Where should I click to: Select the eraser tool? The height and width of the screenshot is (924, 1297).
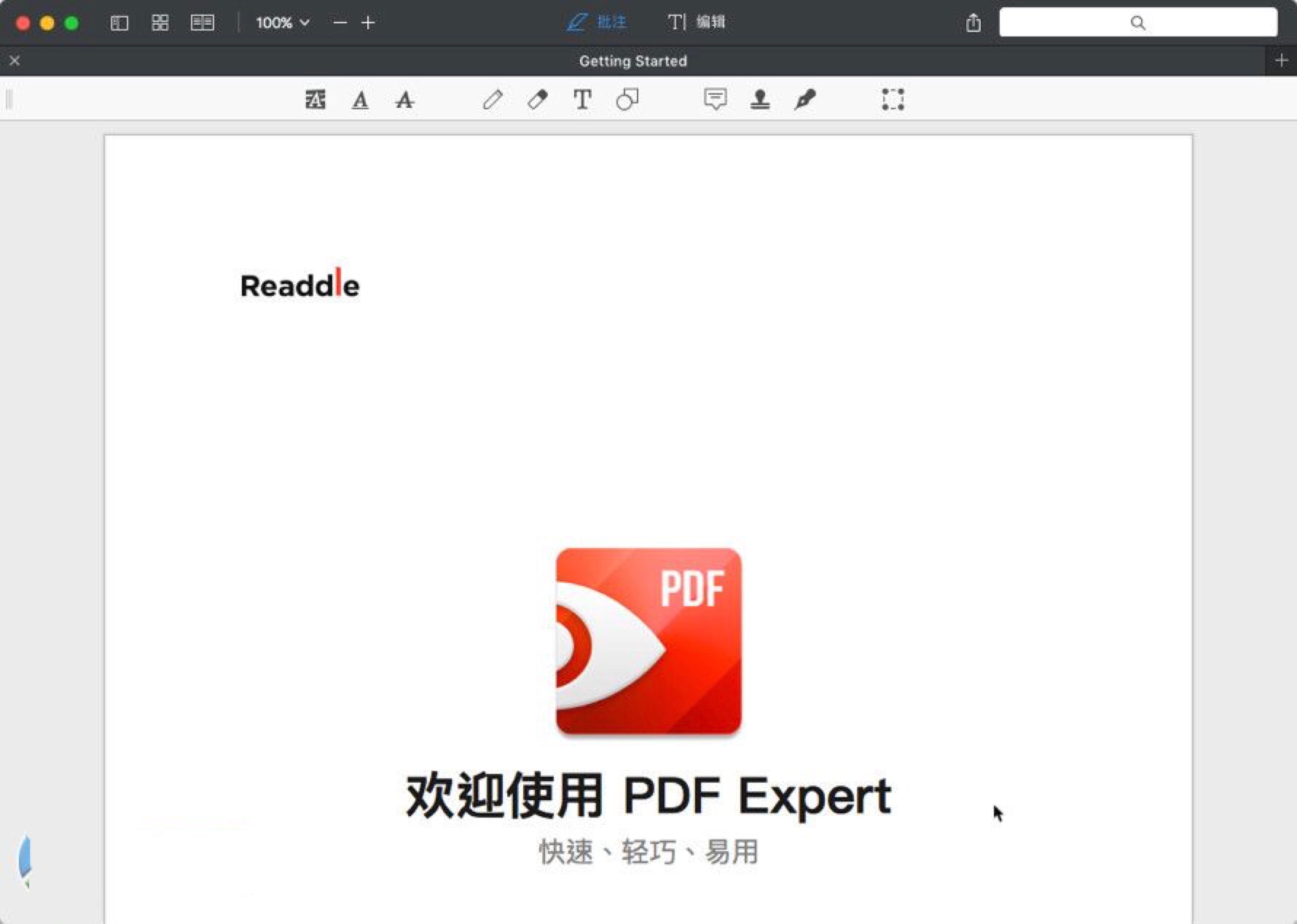point(537,99)
